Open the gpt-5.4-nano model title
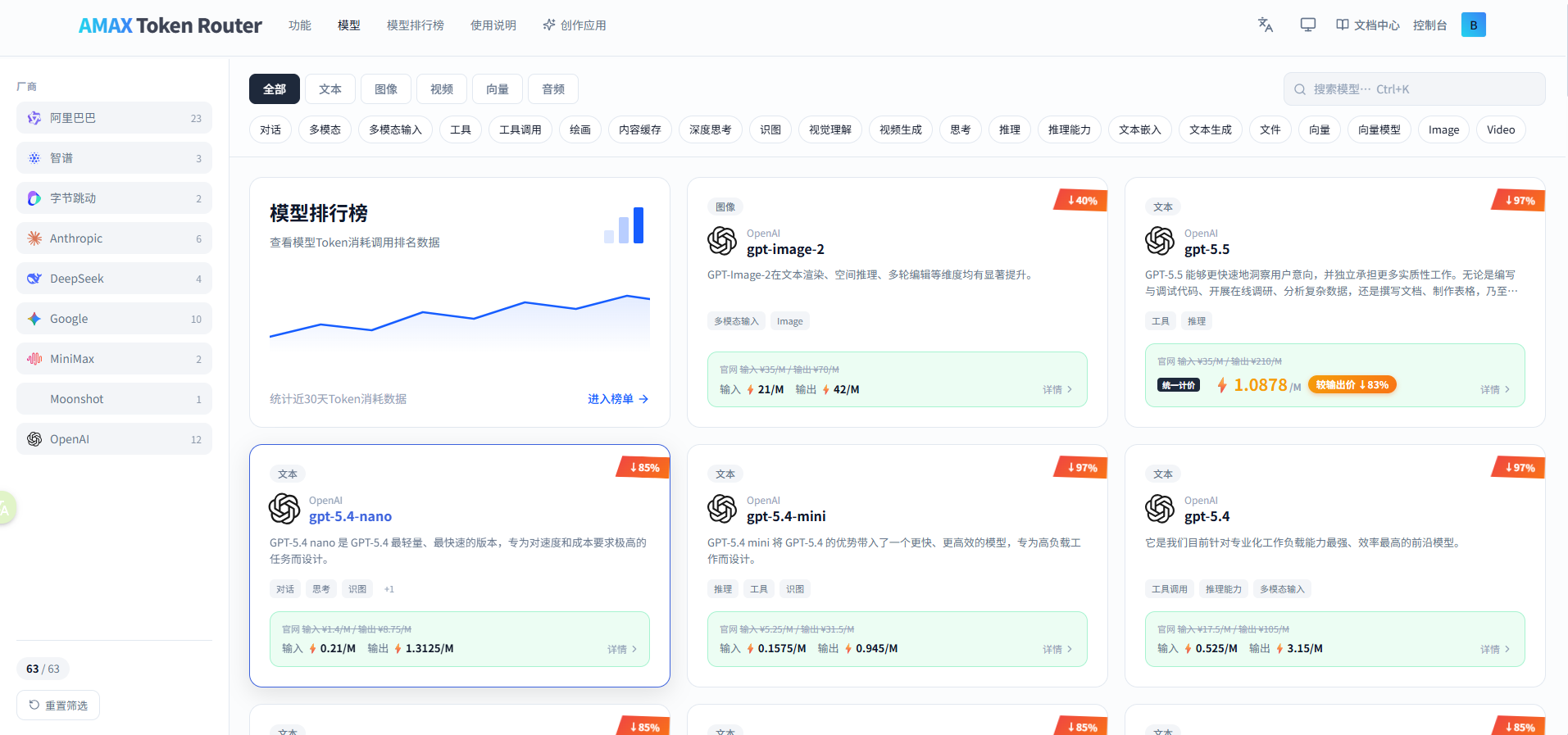This screenshot has width=1568, height=735. (x=350, y=516)
